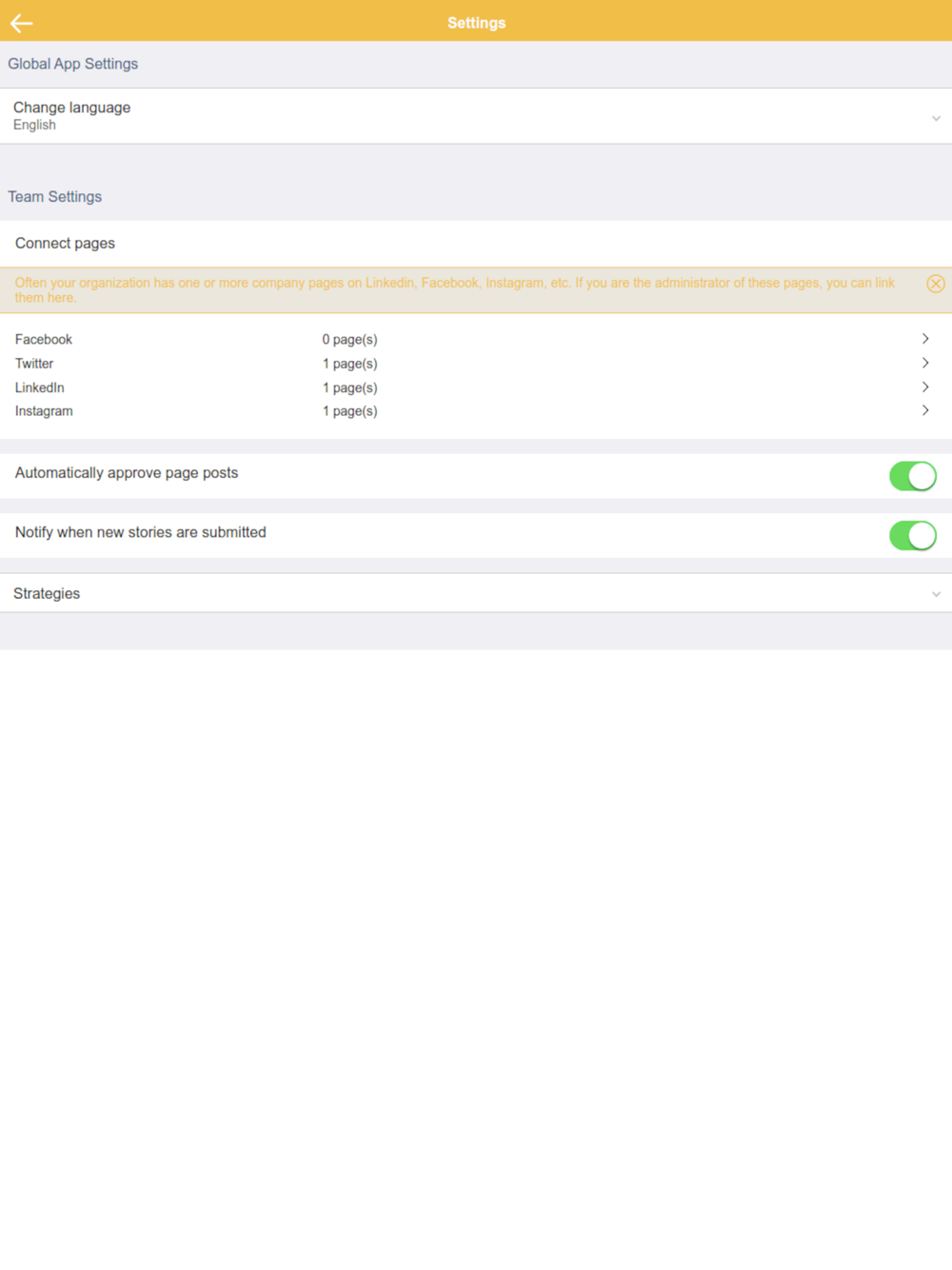Click Facebook's 0 page(s) count
This screenshot has height=1270, width=952.
click(x=349, y=340)
